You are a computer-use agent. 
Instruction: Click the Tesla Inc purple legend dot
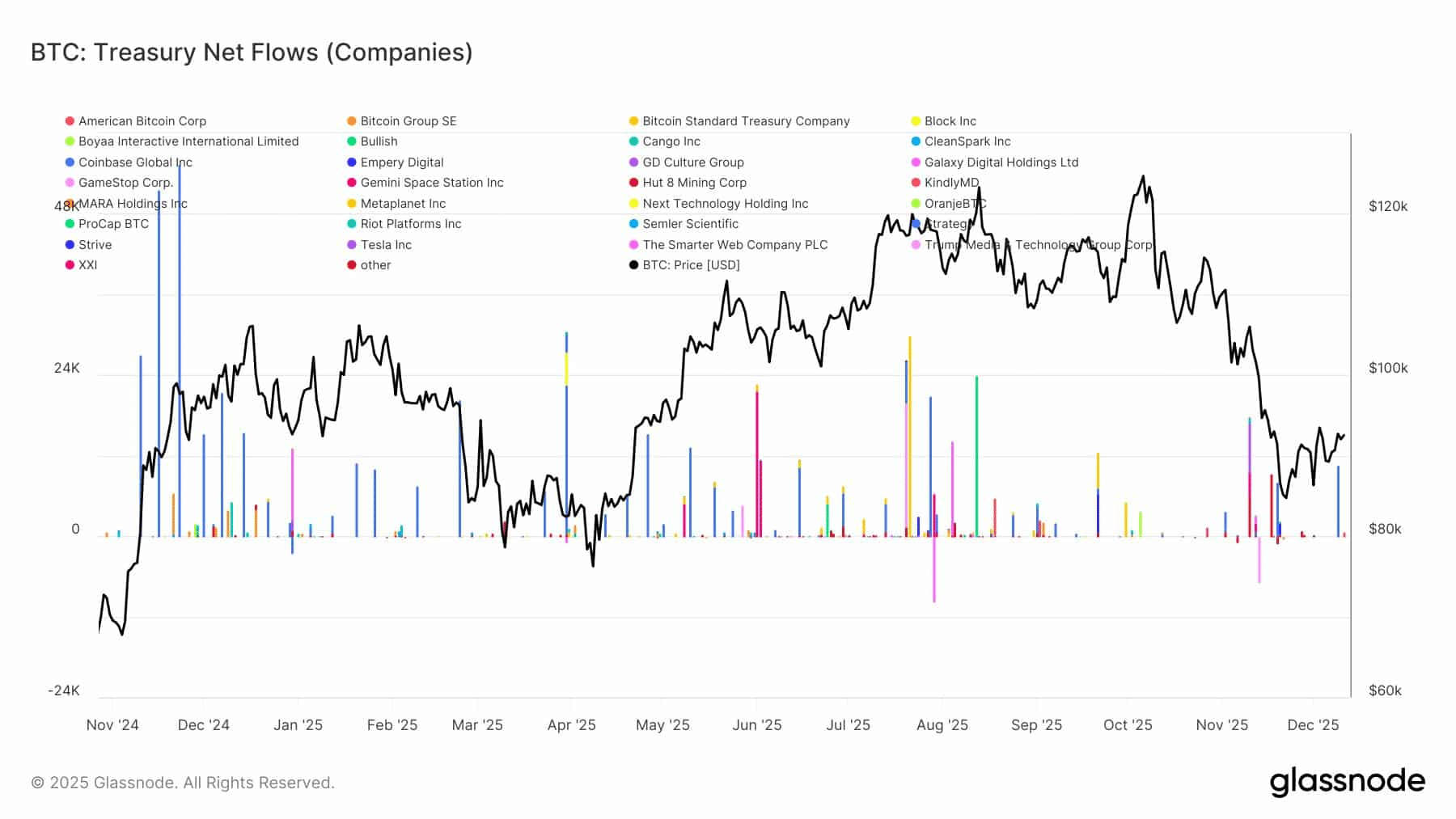[x=352, y=245]
